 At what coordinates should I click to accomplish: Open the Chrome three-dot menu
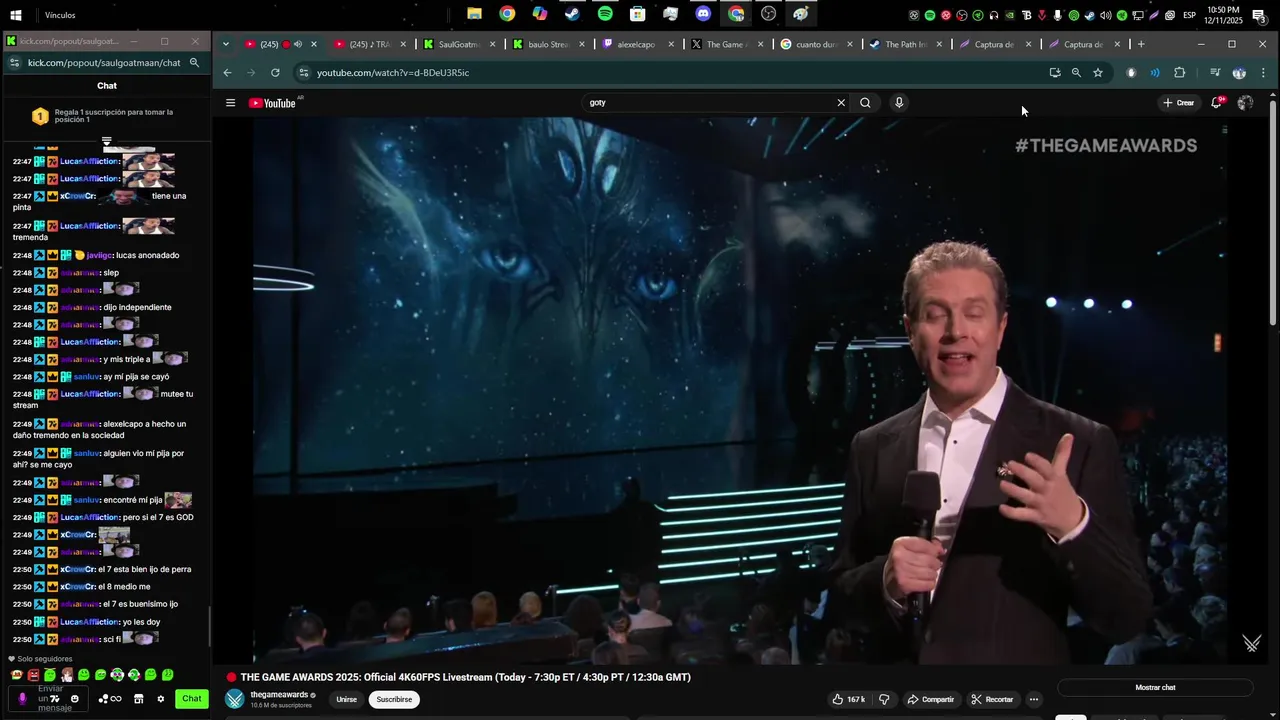click(x=1263, y=72)
